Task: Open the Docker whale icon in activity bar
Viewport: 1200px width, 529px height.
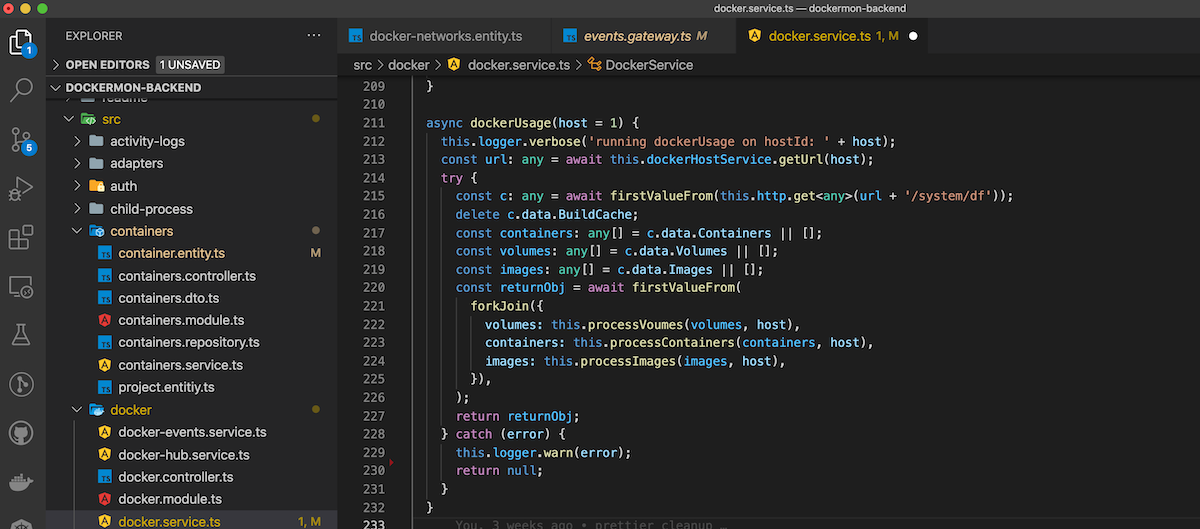Action: click(x=21, y=482)
